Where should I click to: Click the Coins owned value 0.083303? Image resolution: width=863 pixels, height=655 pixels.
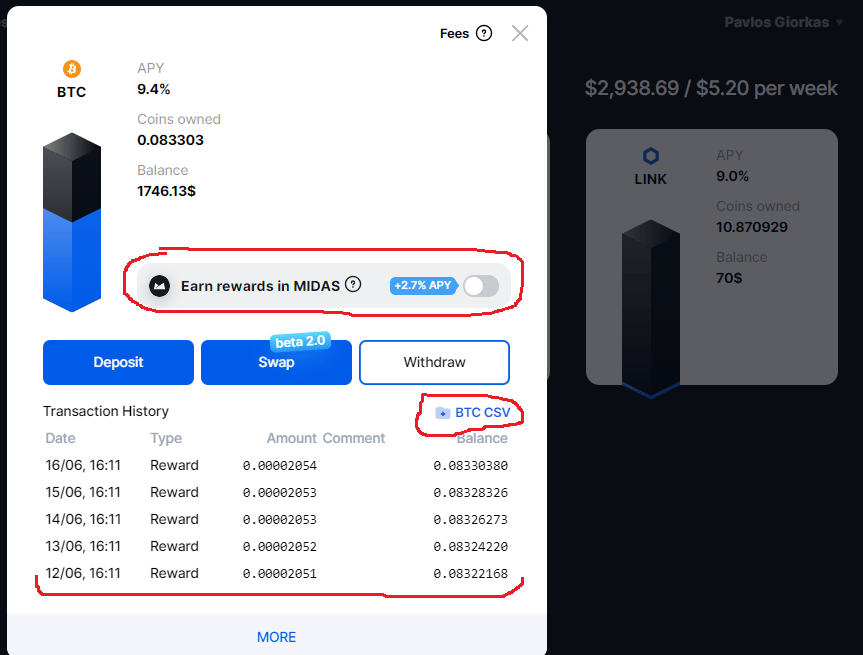point(170,140)
